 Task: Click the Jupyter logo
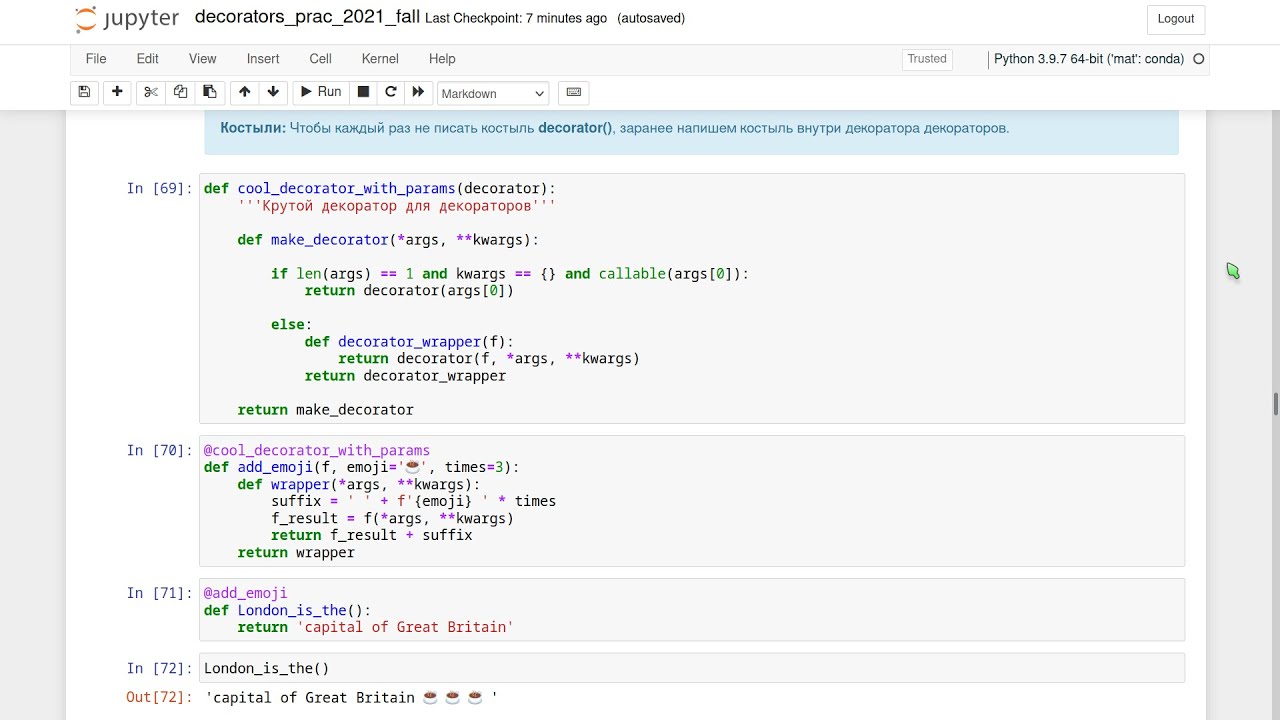pos(127,19)
